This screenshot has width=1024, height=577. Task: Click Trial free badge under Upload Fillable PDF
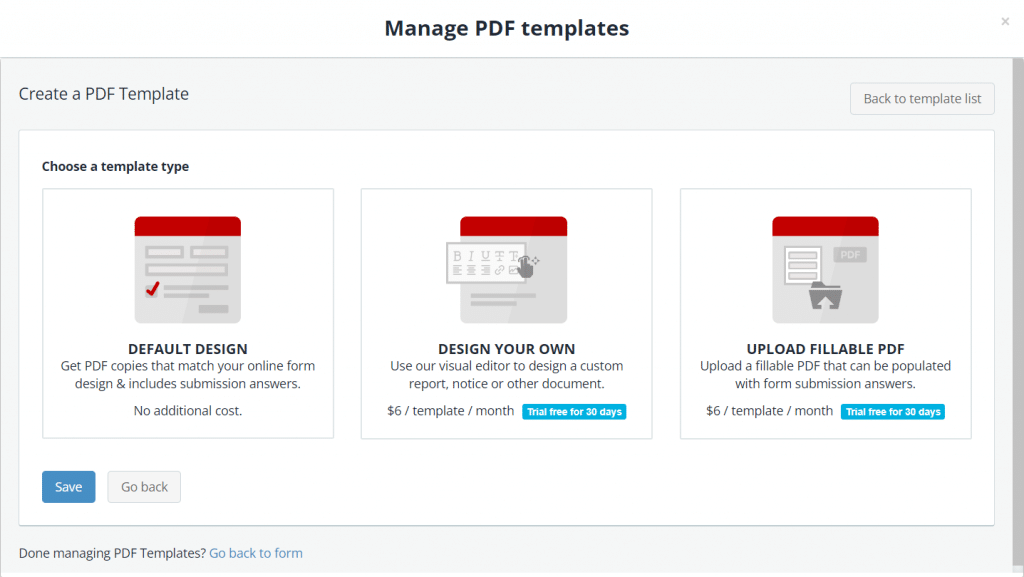893,412
